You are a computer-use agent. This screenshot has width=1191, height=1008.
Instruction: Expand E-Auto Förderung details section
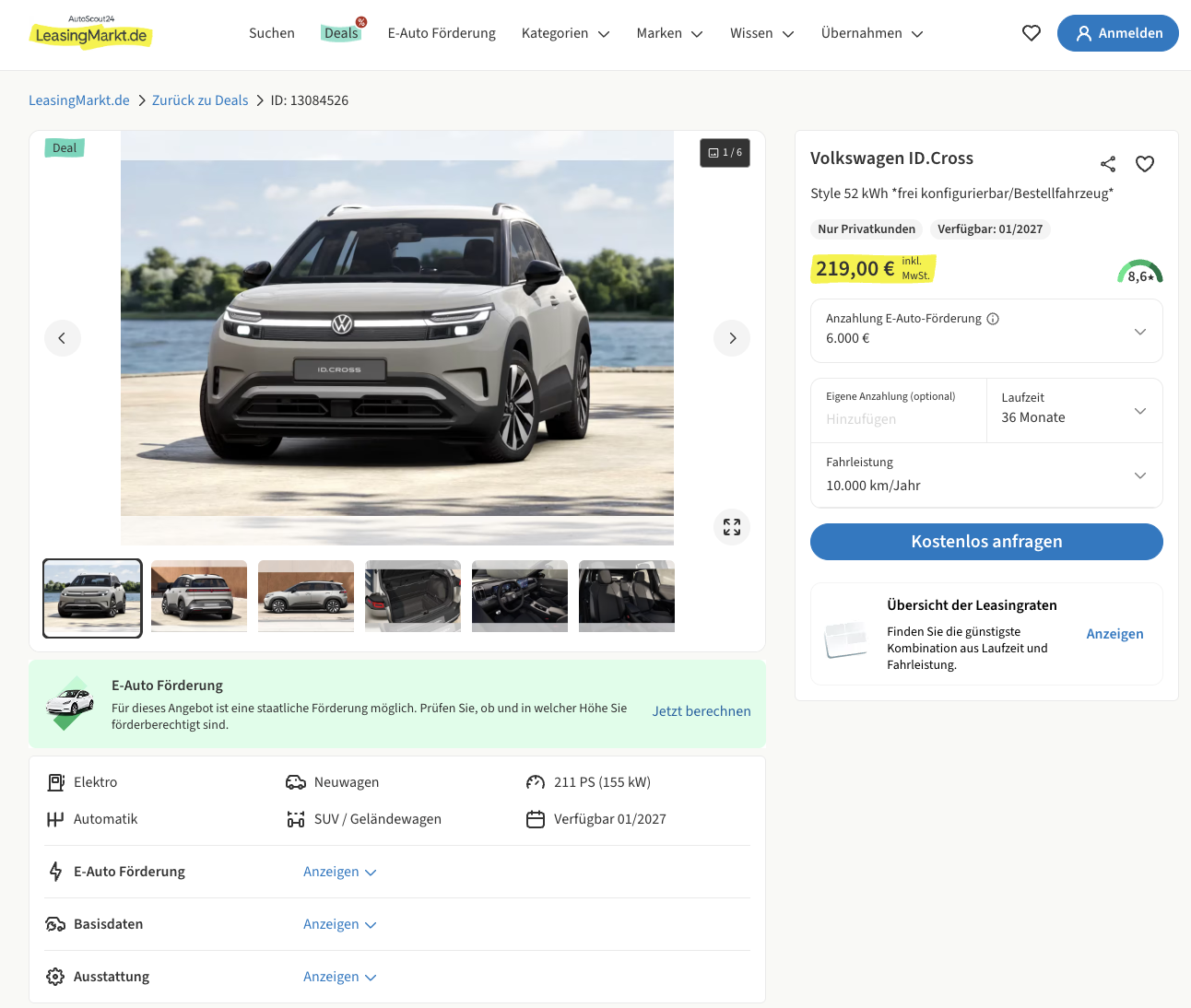pos(339,872)
